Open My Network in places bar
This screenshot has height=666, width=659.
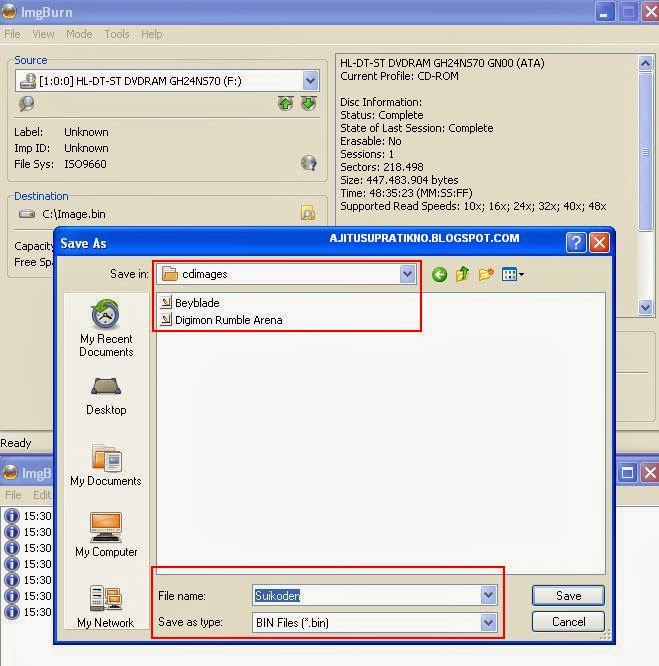click(106, 607)
